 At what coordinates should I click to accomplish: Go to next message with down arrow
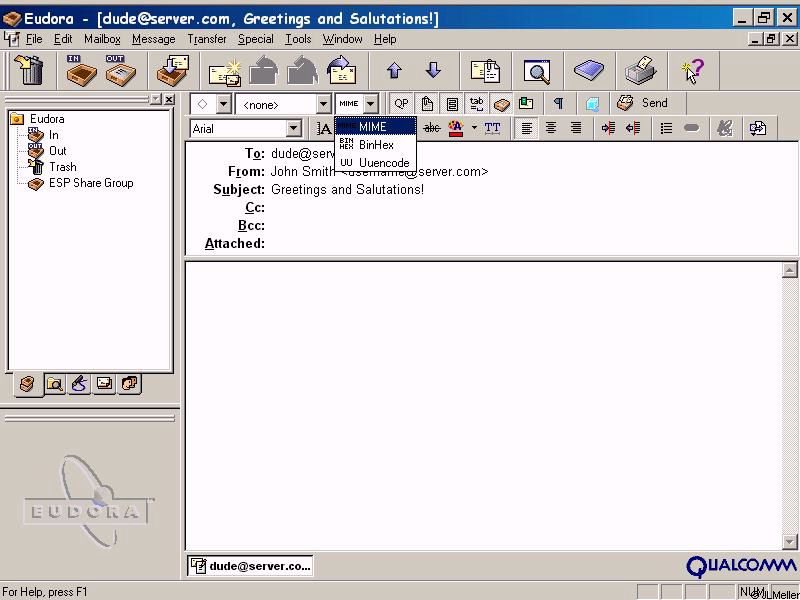pos(433,70)
